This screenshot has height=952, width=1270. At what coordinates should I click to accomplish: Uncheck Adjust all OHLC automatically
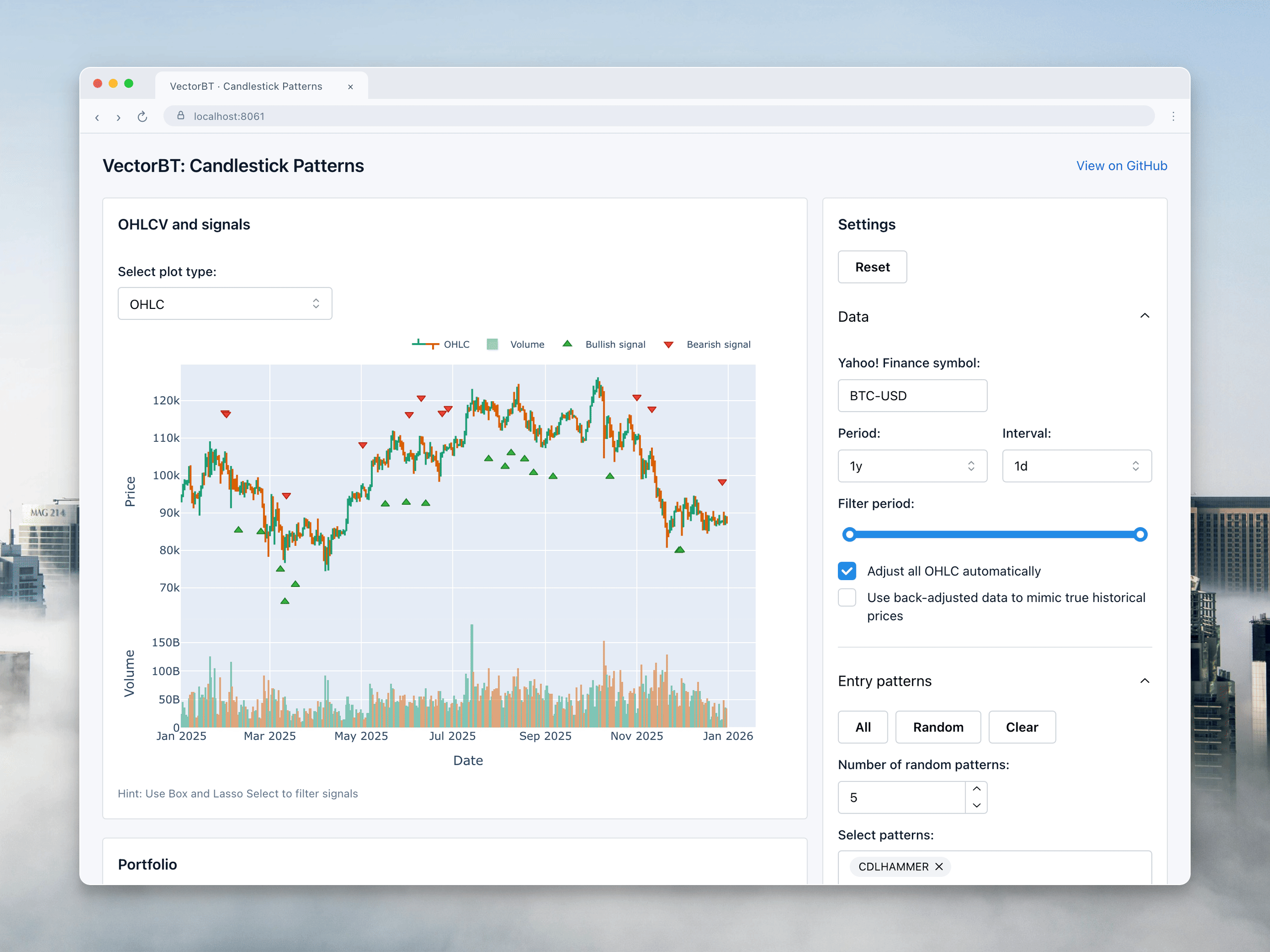pos(847,571)
